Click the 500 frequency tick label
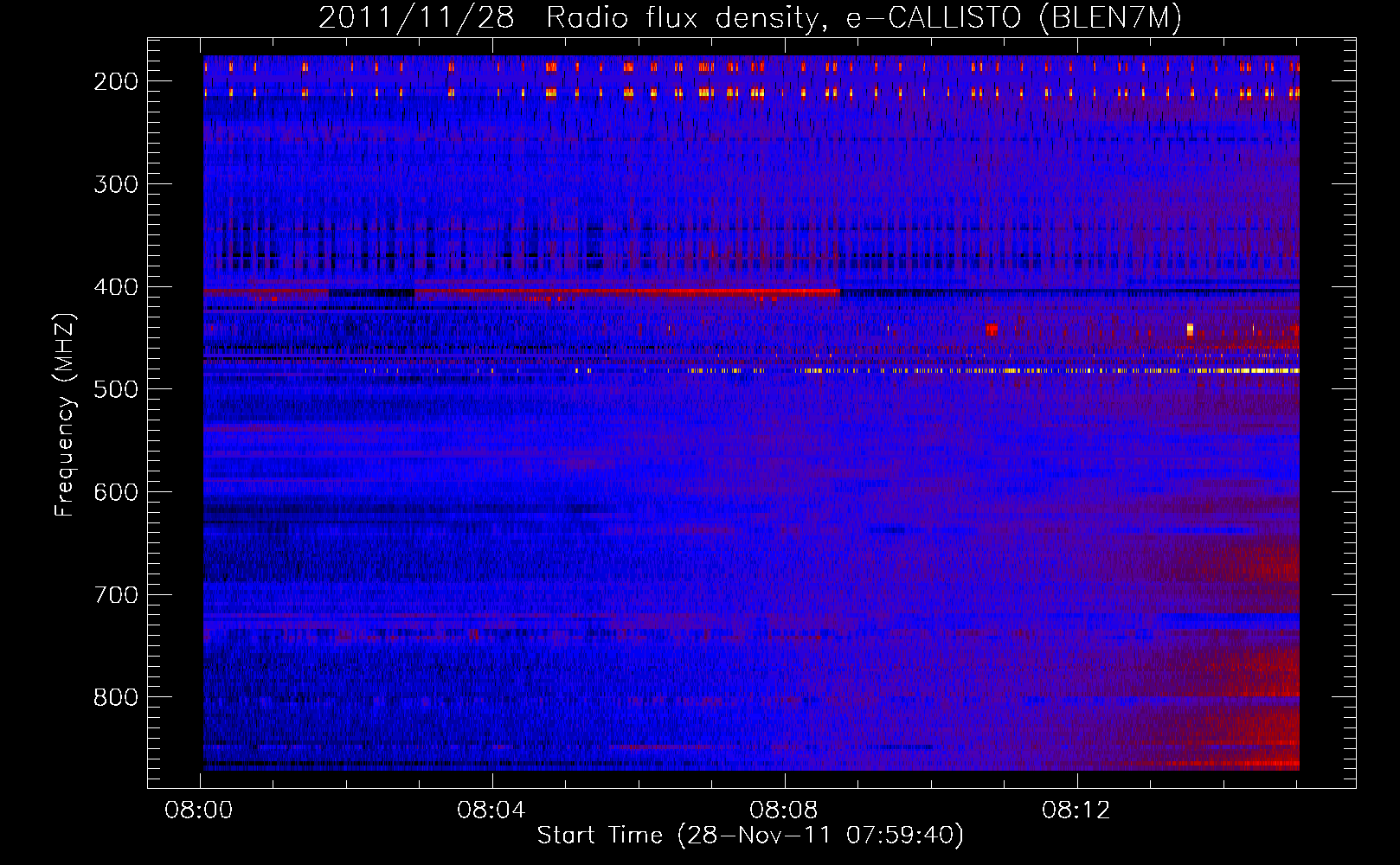The height and width of the screenshot is (865, 1400). tap(116, 389)
